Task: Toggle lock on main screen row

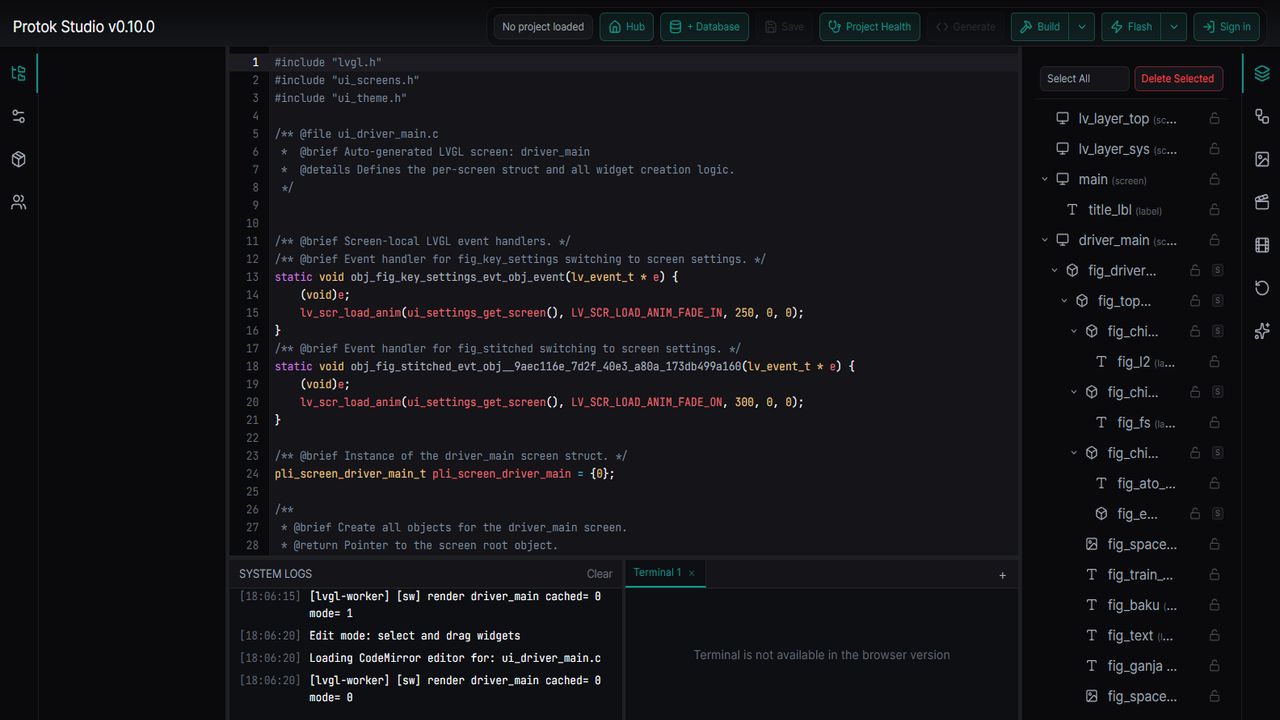Action: (x=1215, y=179)
